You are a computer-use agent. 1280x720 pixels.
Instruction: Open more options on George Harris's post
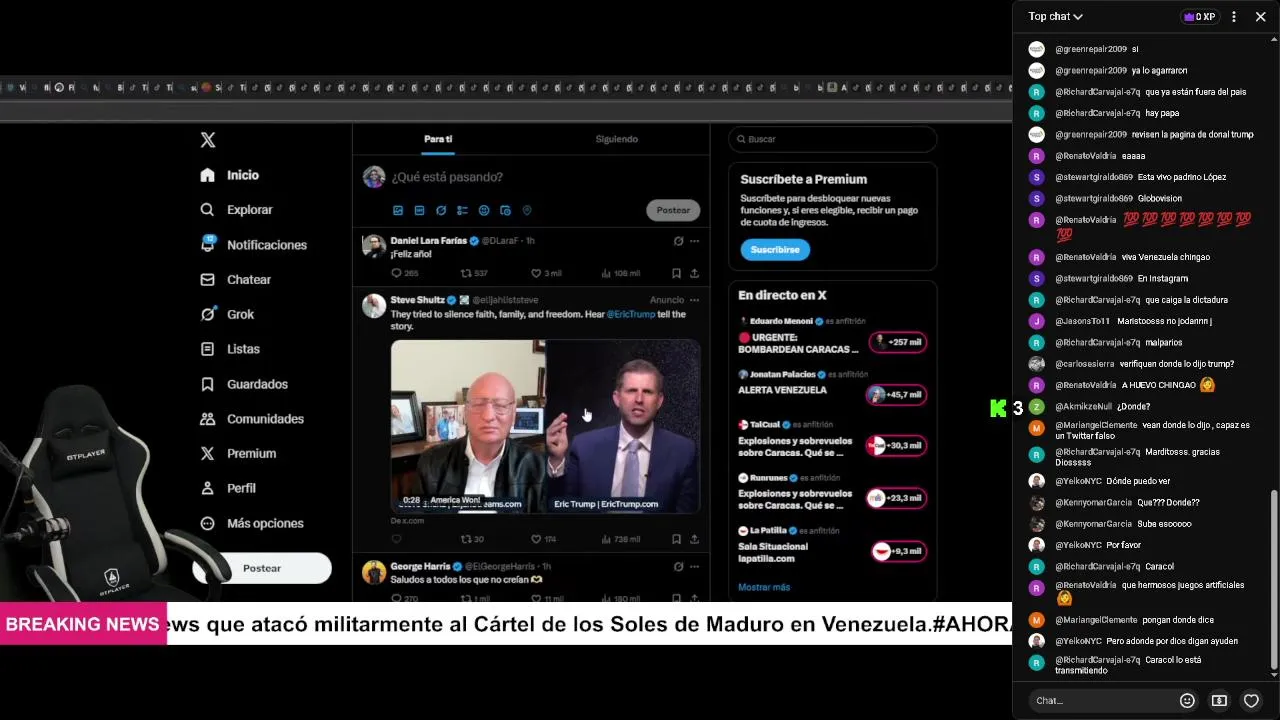coord(694,567)
